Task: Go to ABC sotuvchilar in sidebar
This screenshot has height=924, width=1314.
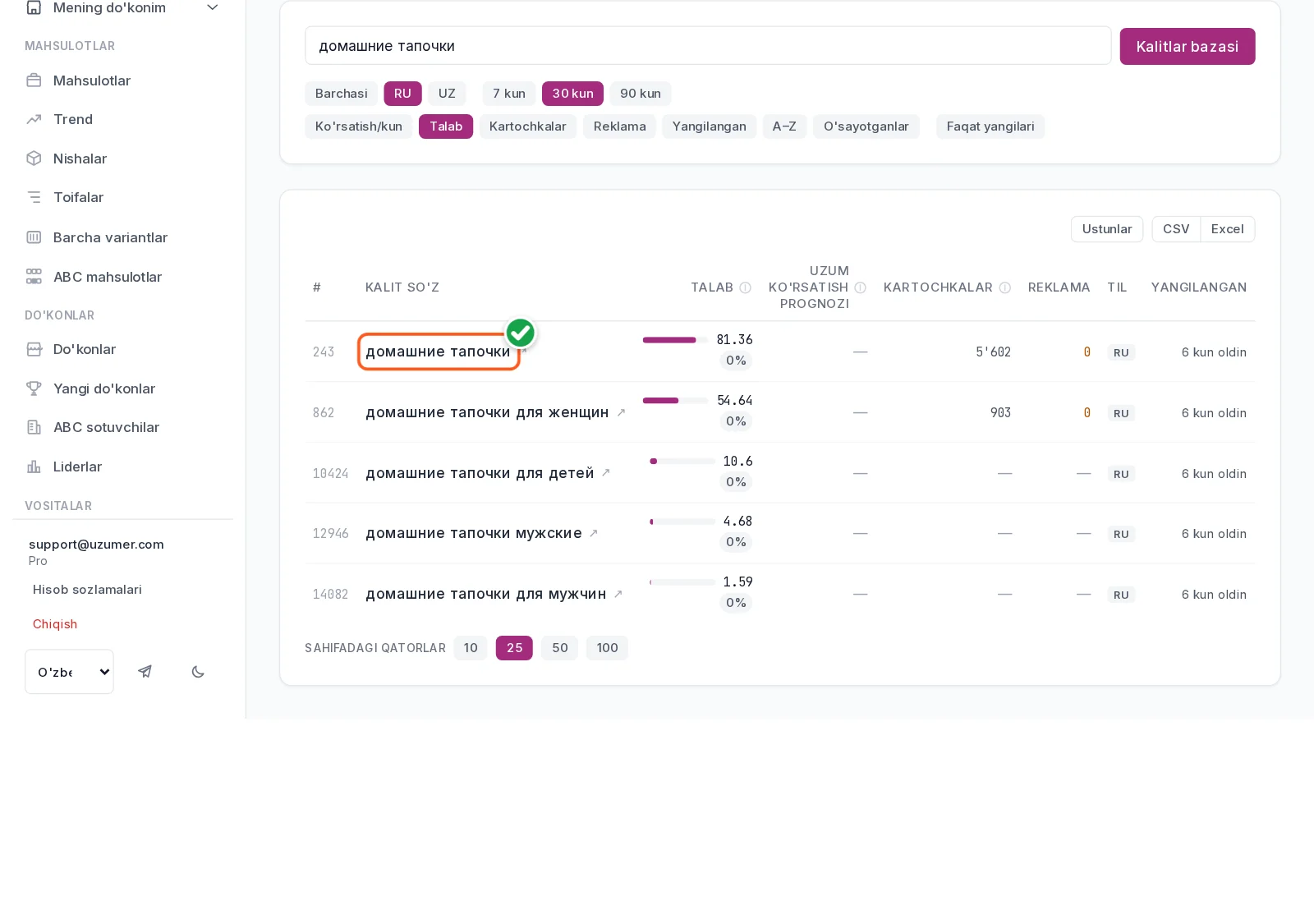Action: click(106, 427)
